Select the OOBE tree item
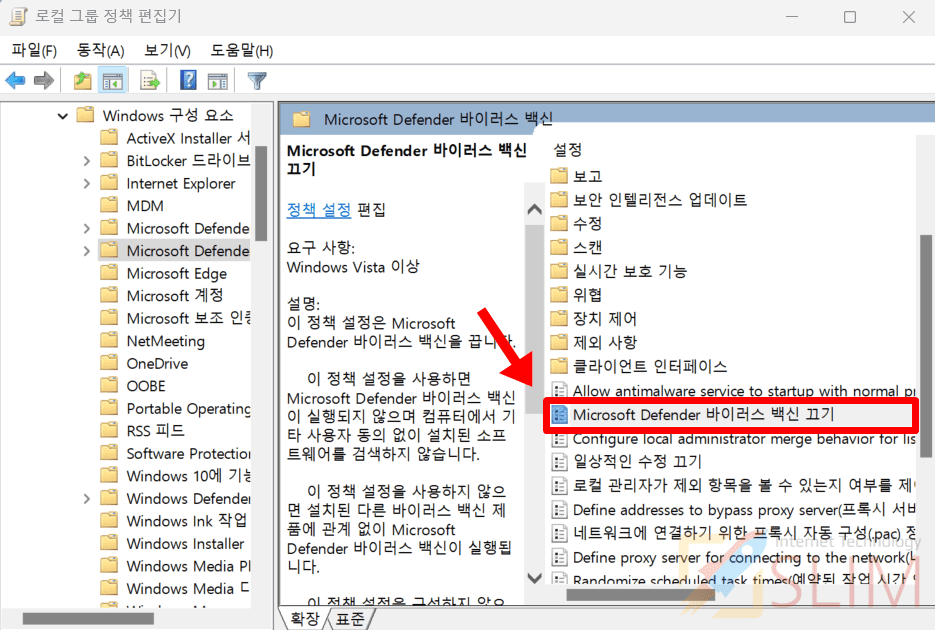Image resolution: width=935 pixels, height=630 pixels. pos(133,386)
